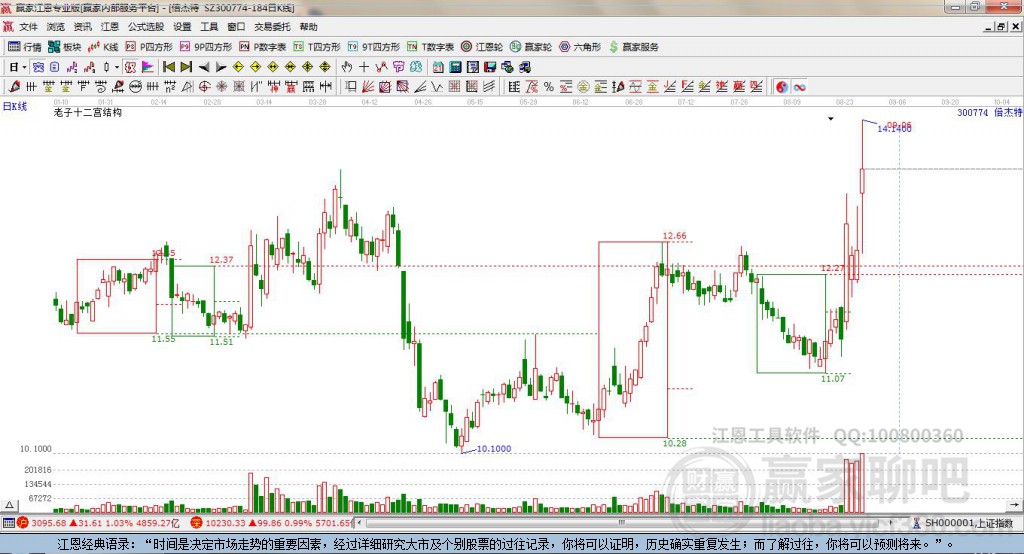Screen dimensions: 1024x554
Task: Toggle the 权 adjusted-price icon
Action: 130,67
